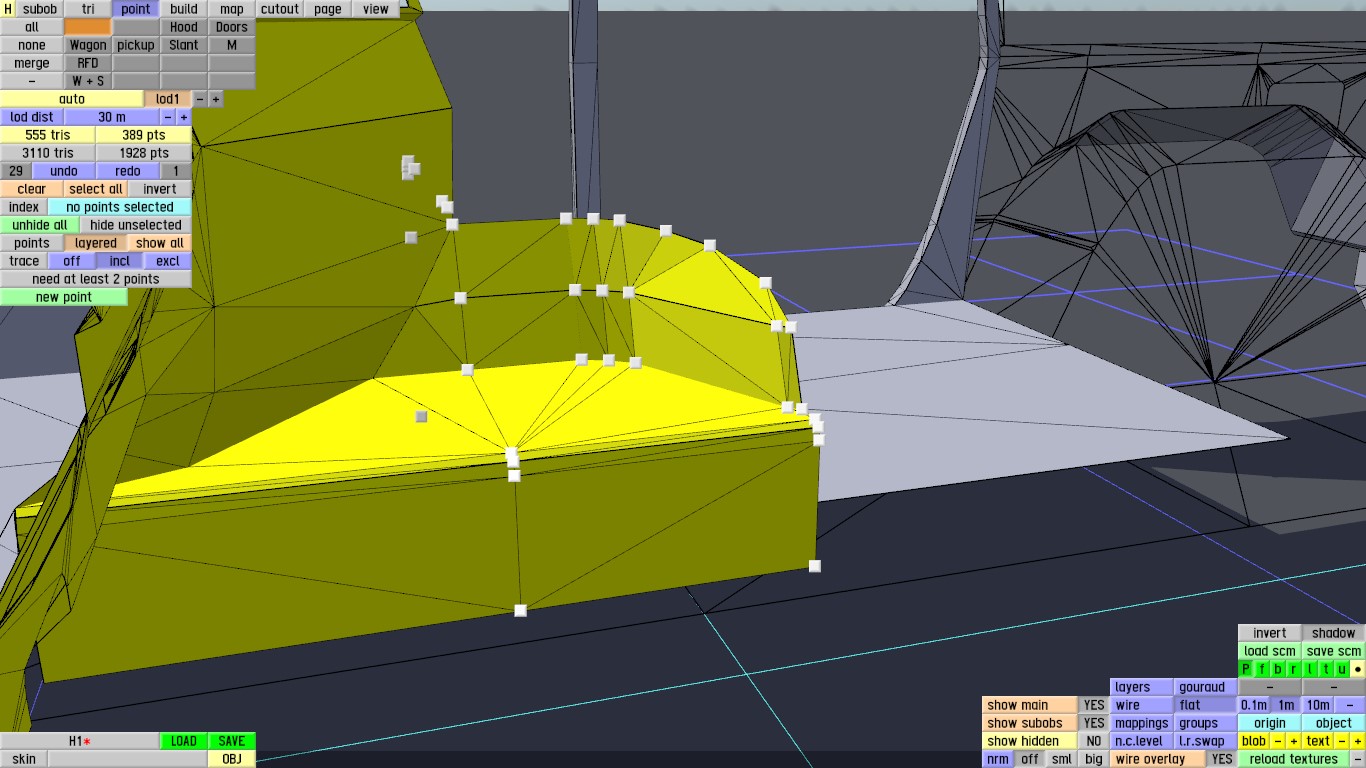1366x768 pixels.
Task: Toggle wire overlay YES value
Action: (1222, 759)
